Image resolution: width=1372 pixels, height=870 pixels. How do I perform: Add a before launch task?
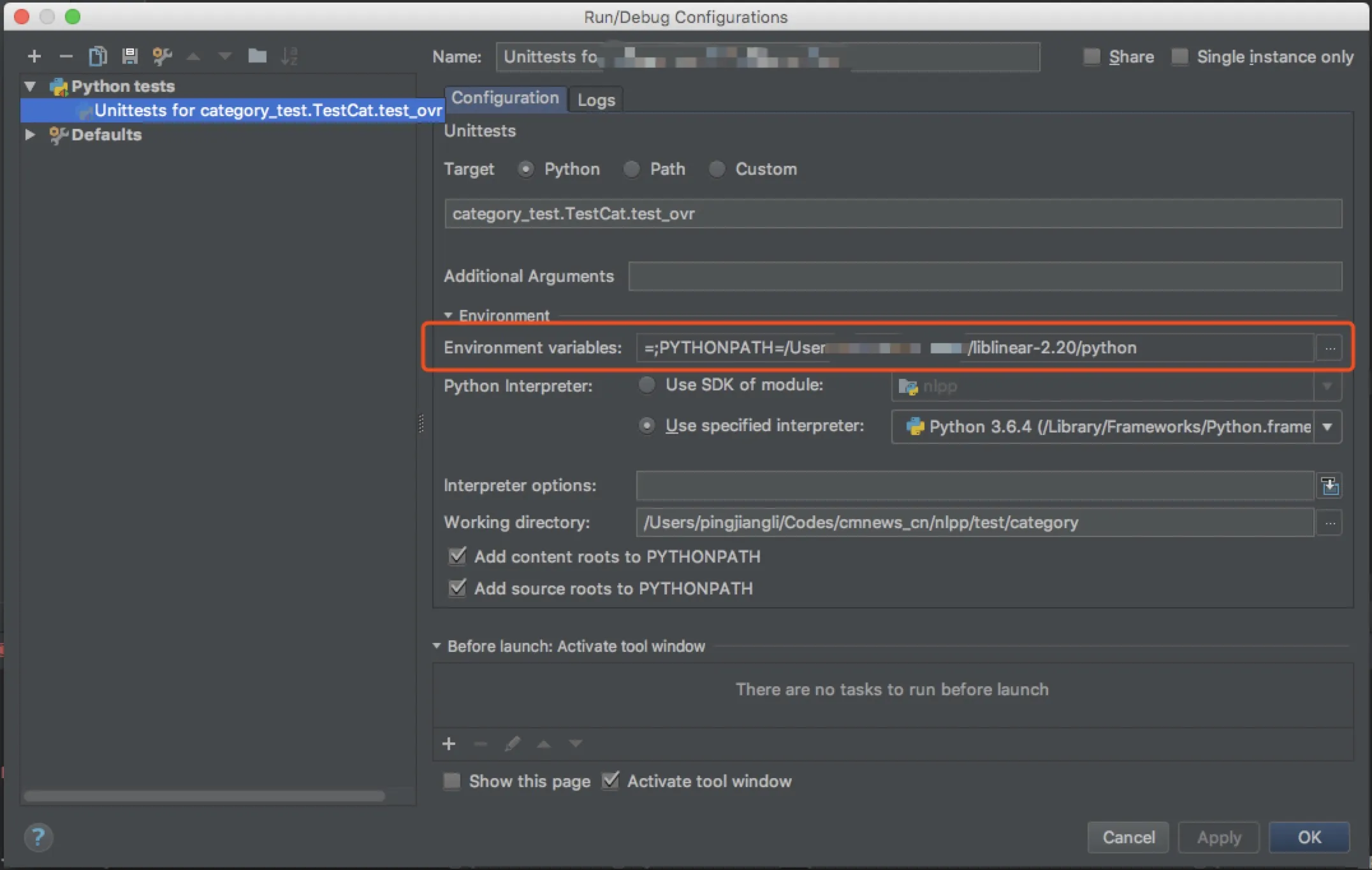449,744
